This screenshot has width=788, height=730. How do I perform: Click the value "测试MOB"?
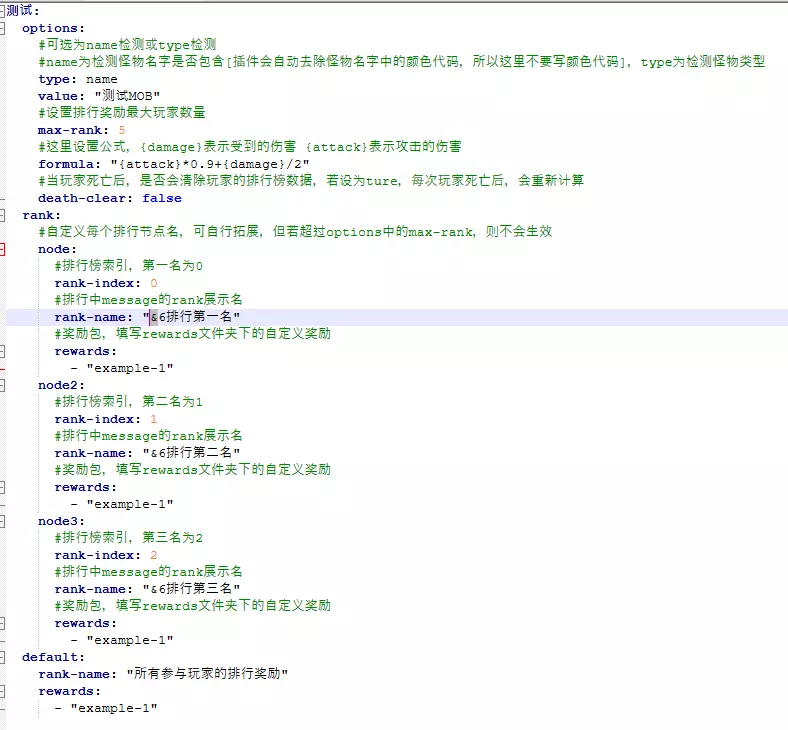127,95
